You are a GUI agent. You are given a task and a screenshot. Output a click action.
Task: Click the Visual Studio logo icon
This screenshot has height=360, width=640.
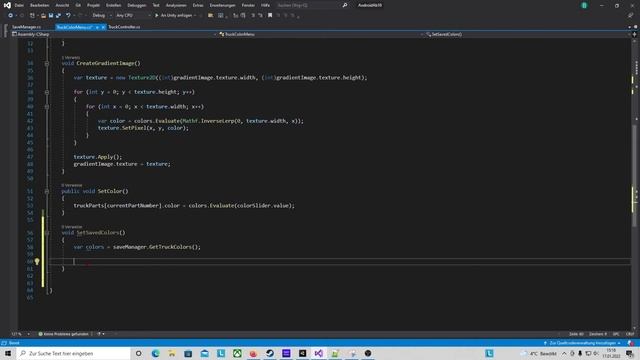pyautogui.click(x=7, y=5)
